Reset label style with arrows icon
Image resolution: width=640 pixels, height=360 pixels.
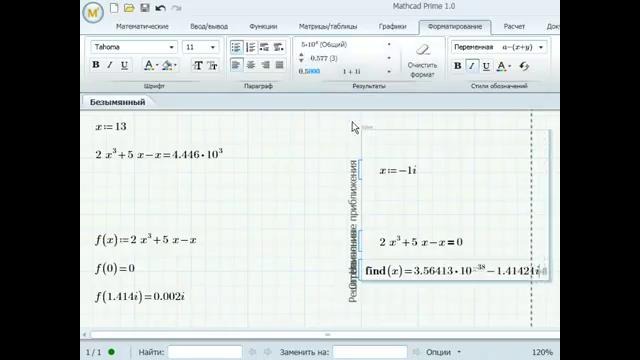tap(524, 66)
